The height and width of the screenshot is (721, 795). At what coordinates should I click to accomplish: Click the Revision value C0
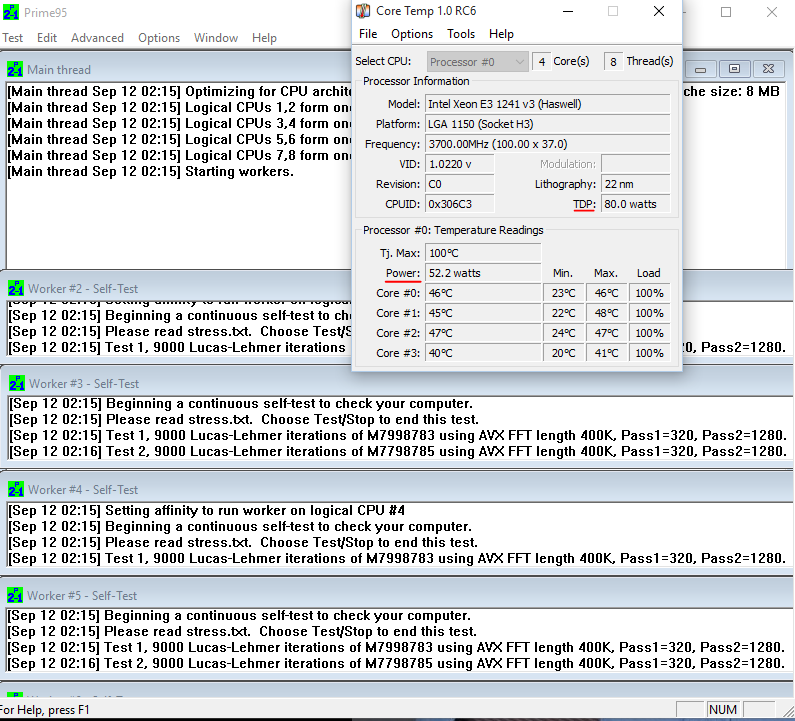pos(460,184)
